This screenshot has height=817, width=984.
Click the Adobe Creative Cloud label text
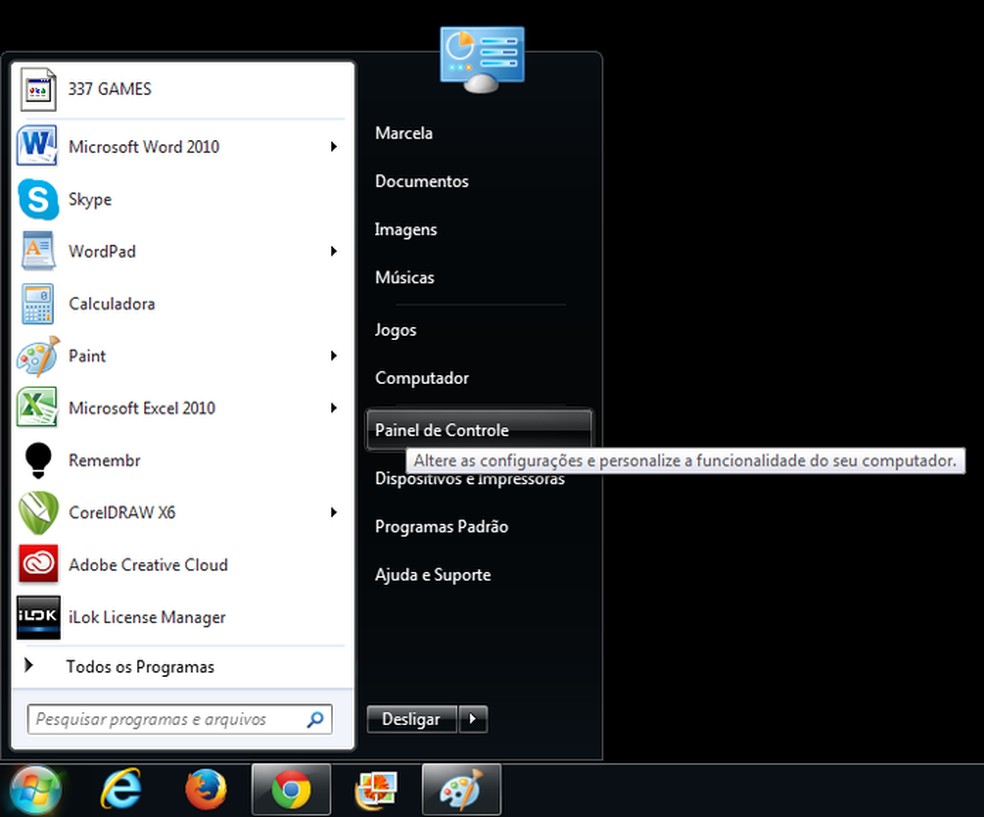(x=148, y=565)
